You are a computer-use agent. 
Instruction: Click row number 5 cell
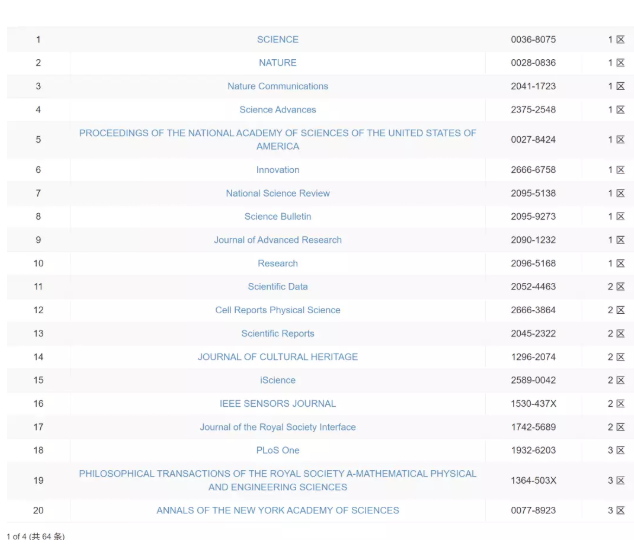[38, 140]
